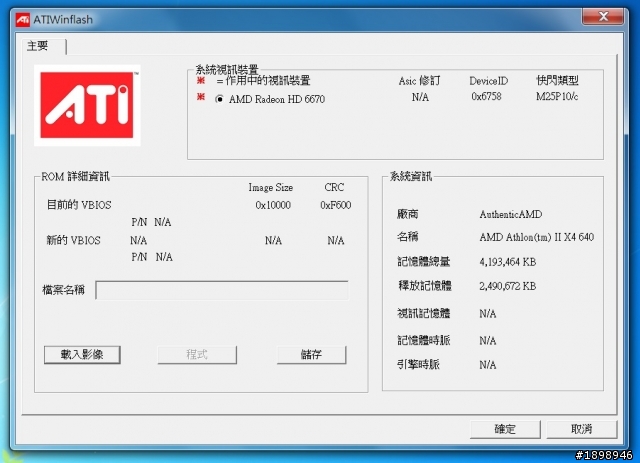Click the 釋放記憶體 label

(x=424, y=285)
